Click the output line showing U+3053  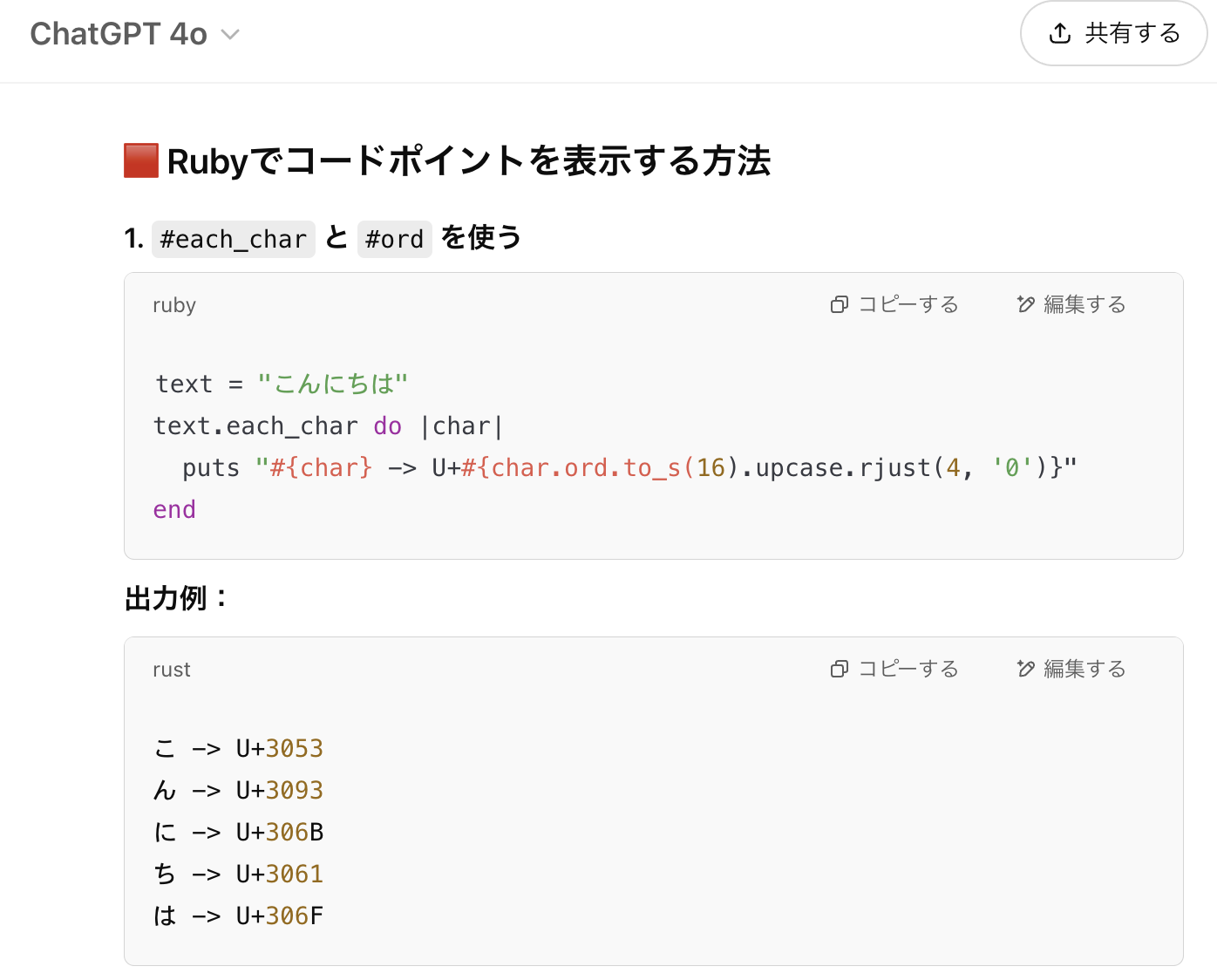[x=238, y=748]
